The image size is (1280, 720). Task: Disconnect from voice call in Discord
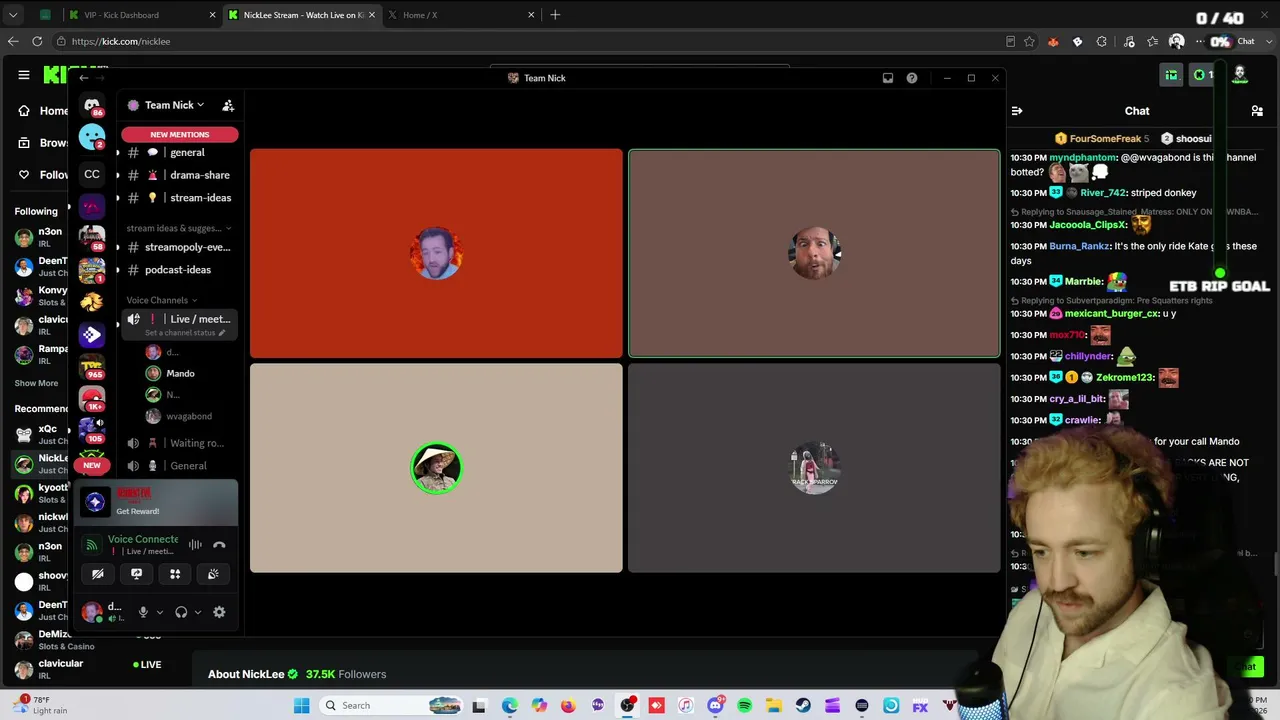click(x=219, y=545)
